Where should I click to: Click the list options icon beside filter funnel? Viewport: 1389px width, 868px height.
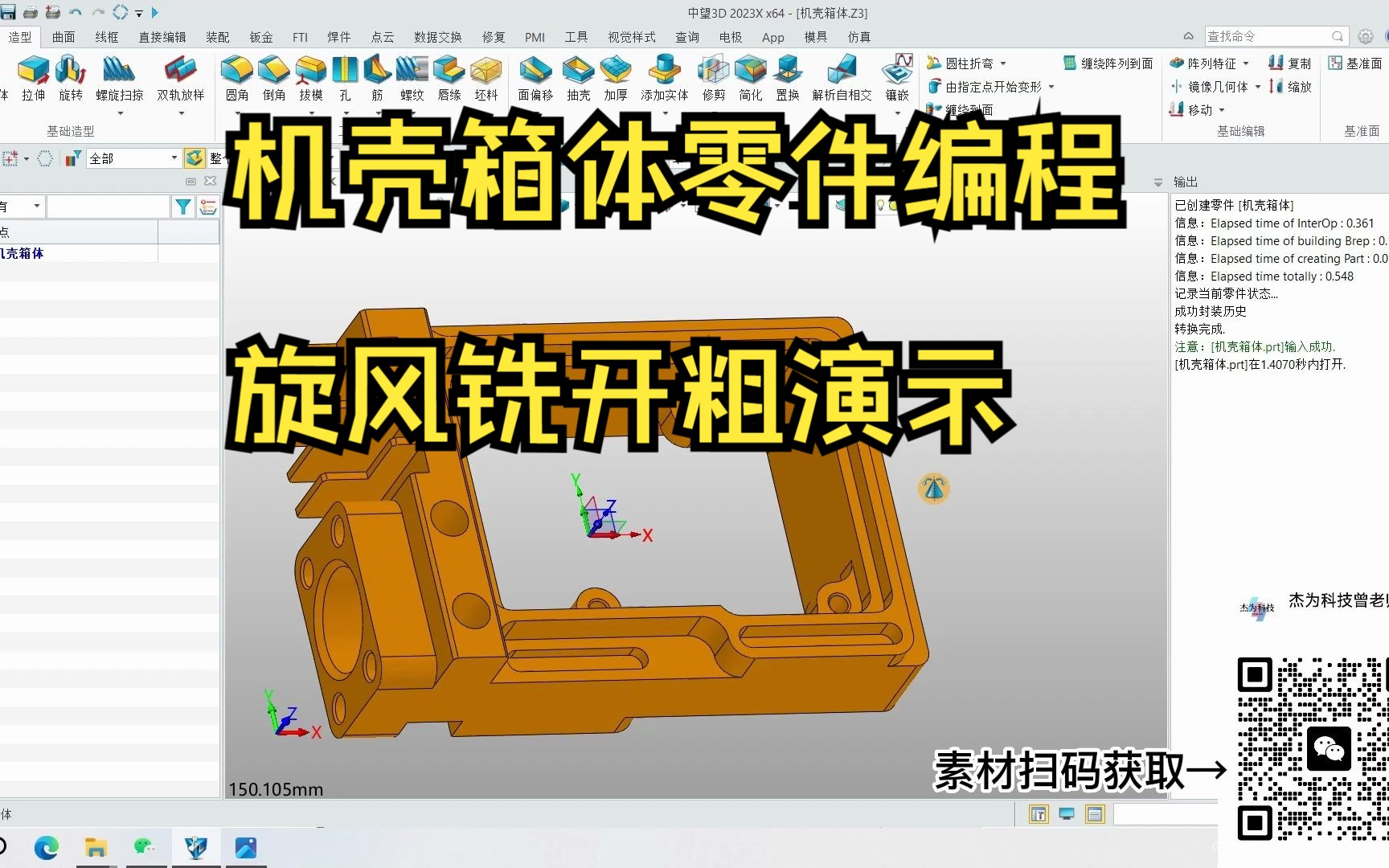pos(208,207)
